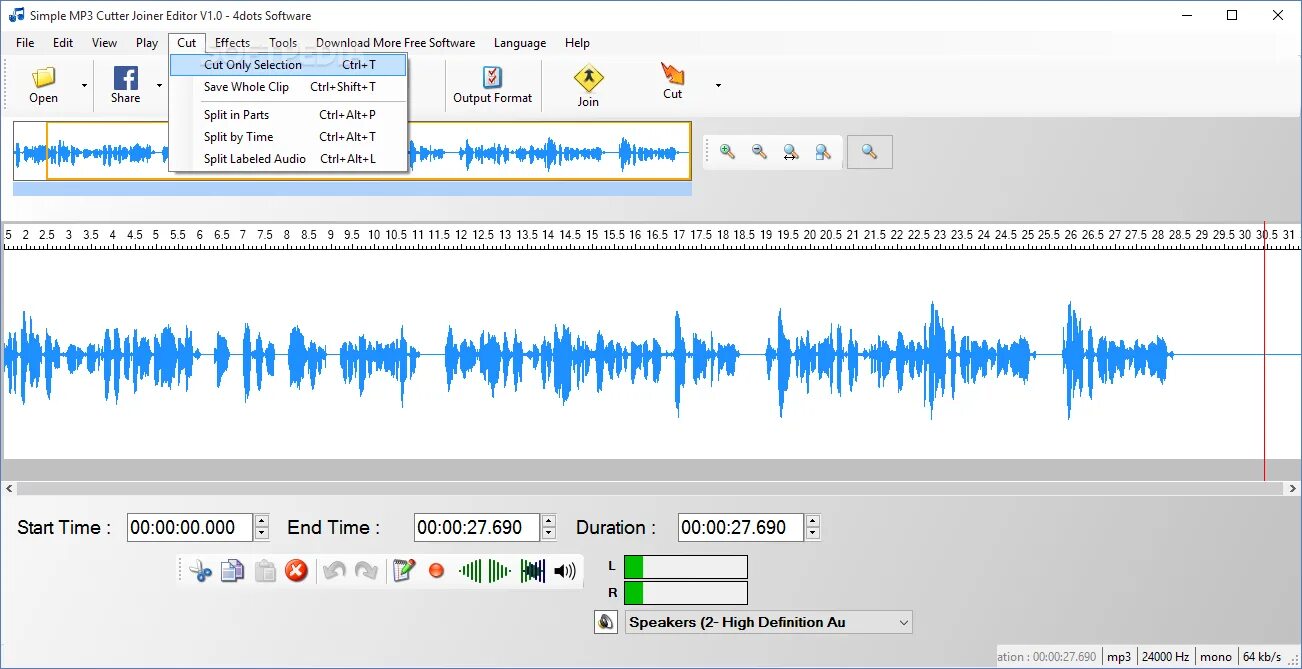The image size is (1302, 669).
Task: Click the horizontal scrollbar right arrow
Action: [1292, 489]
